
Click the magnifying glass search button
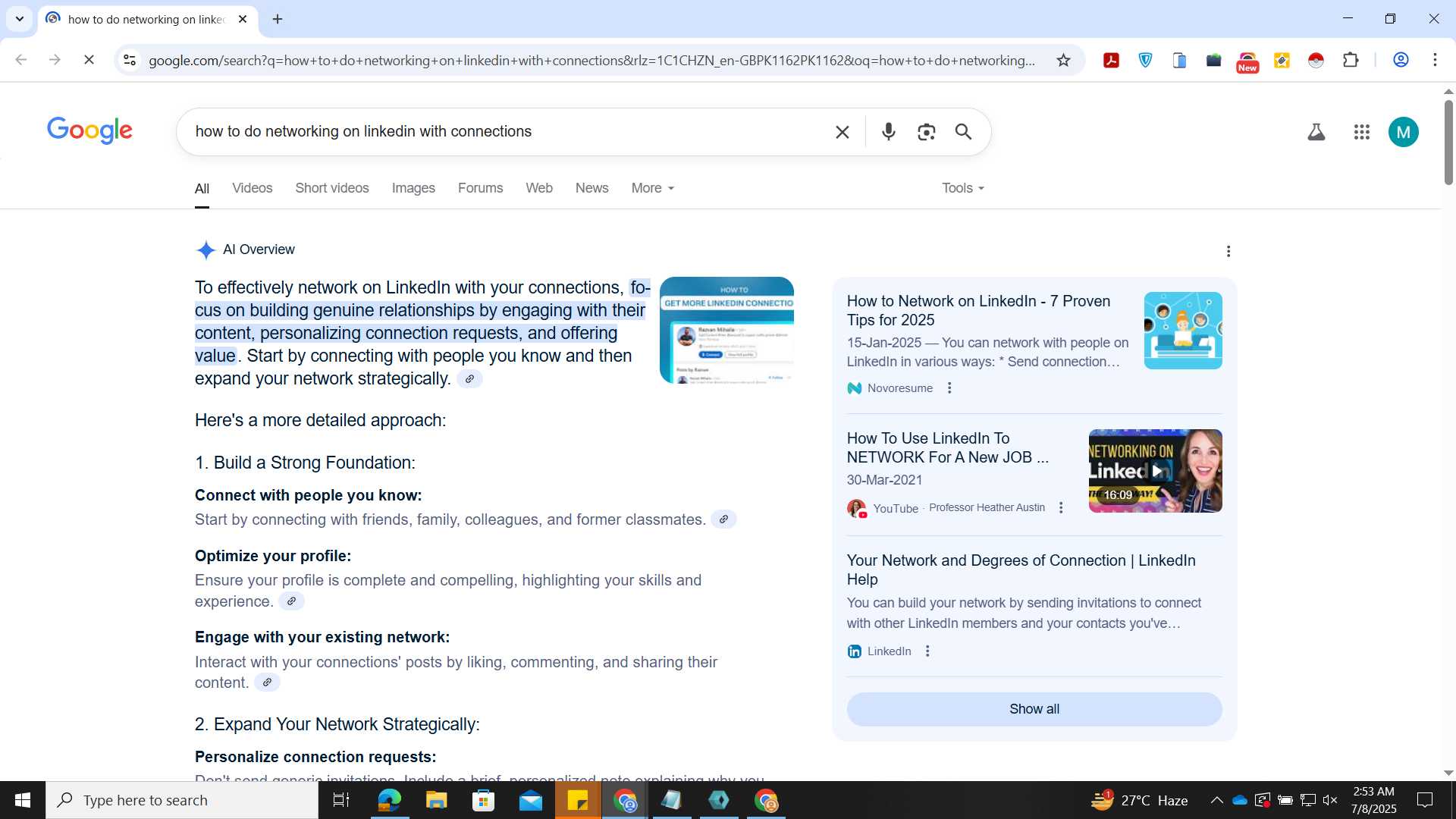pos(963,132)
